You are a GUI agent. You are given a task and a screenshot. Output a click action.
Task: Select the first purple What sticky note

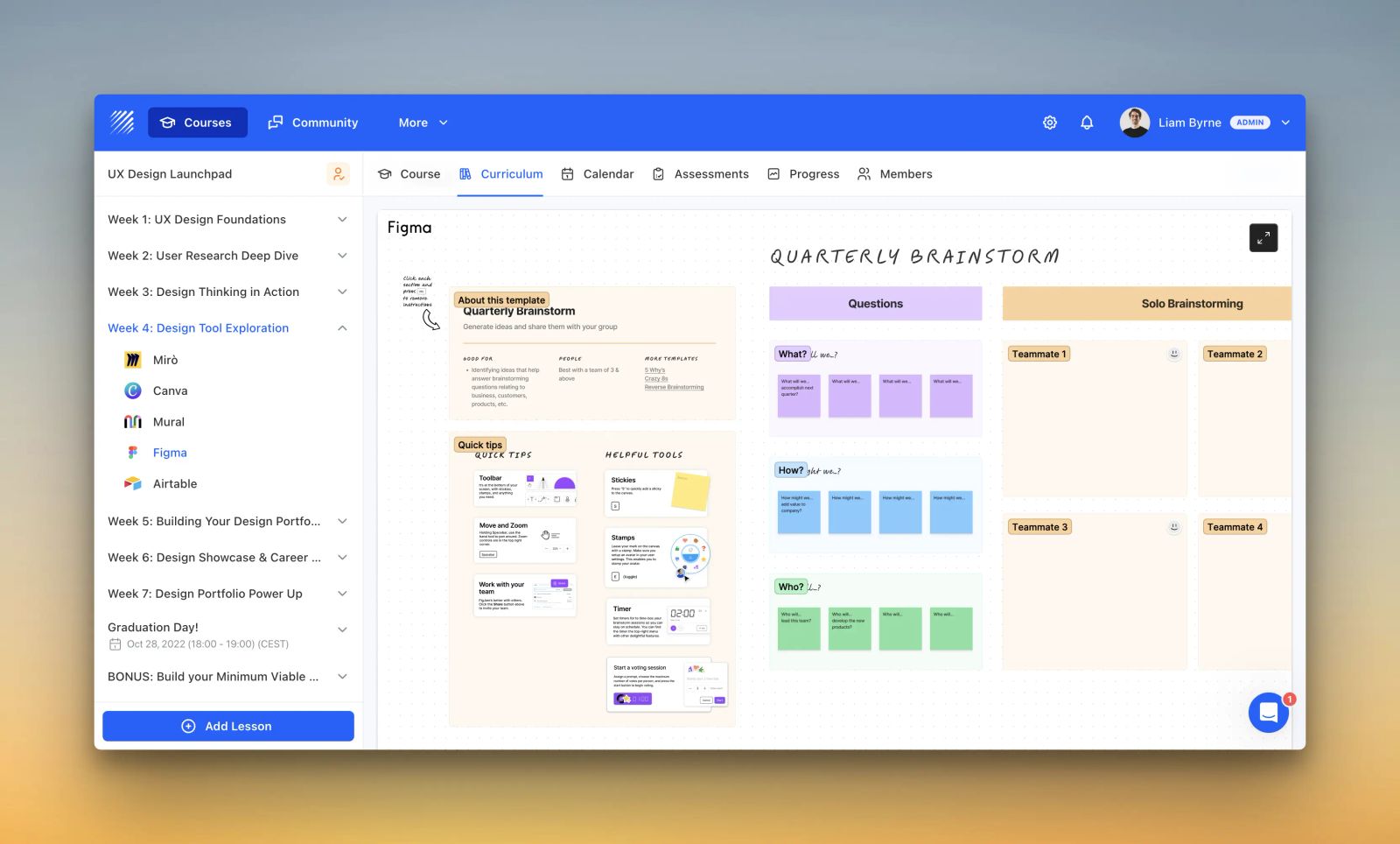[x=799, y=396]
